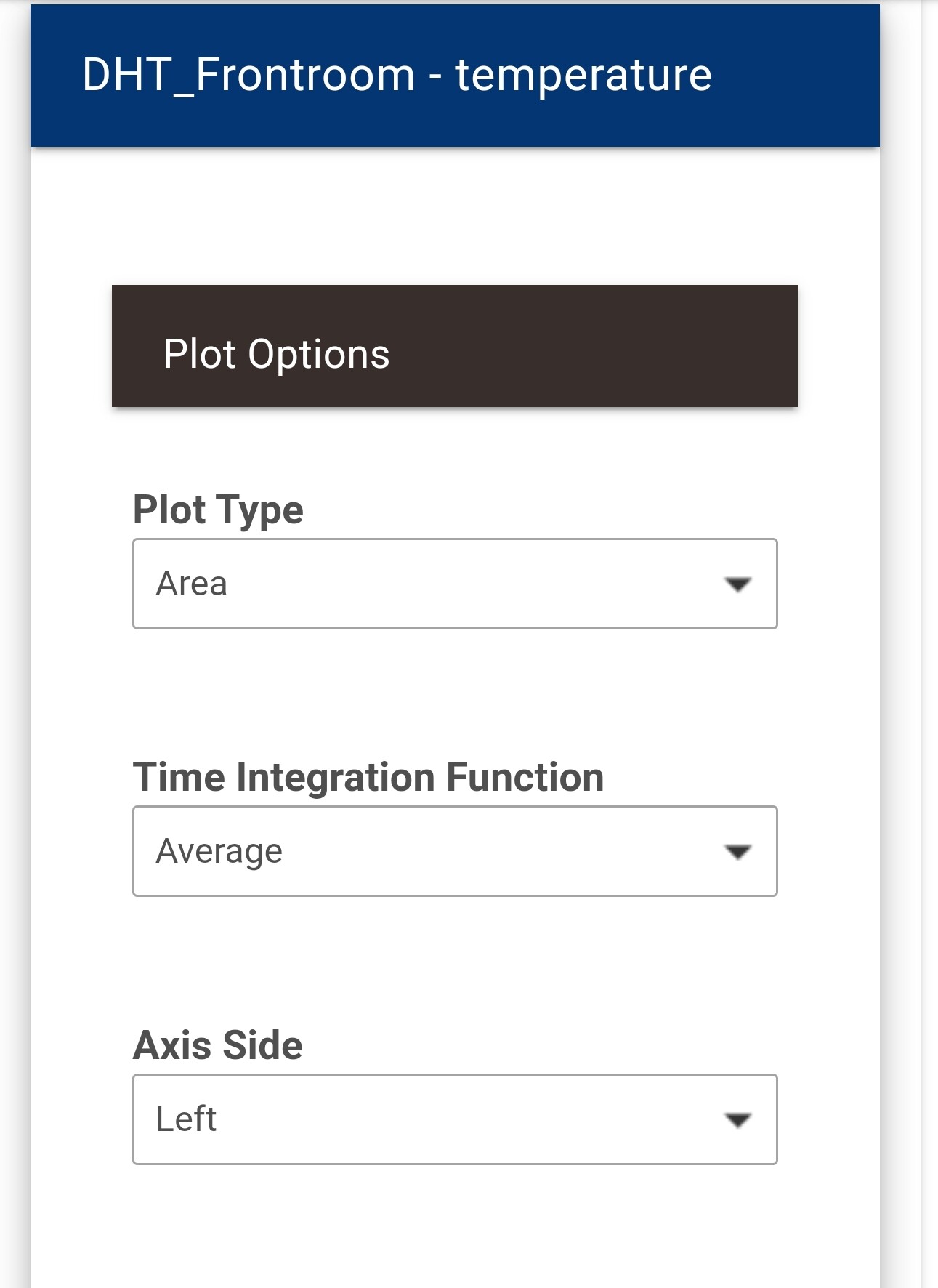Click the Plot Type dropdown arrow
This screenshot has height=1288, width=938.
(x=737, y=584)
